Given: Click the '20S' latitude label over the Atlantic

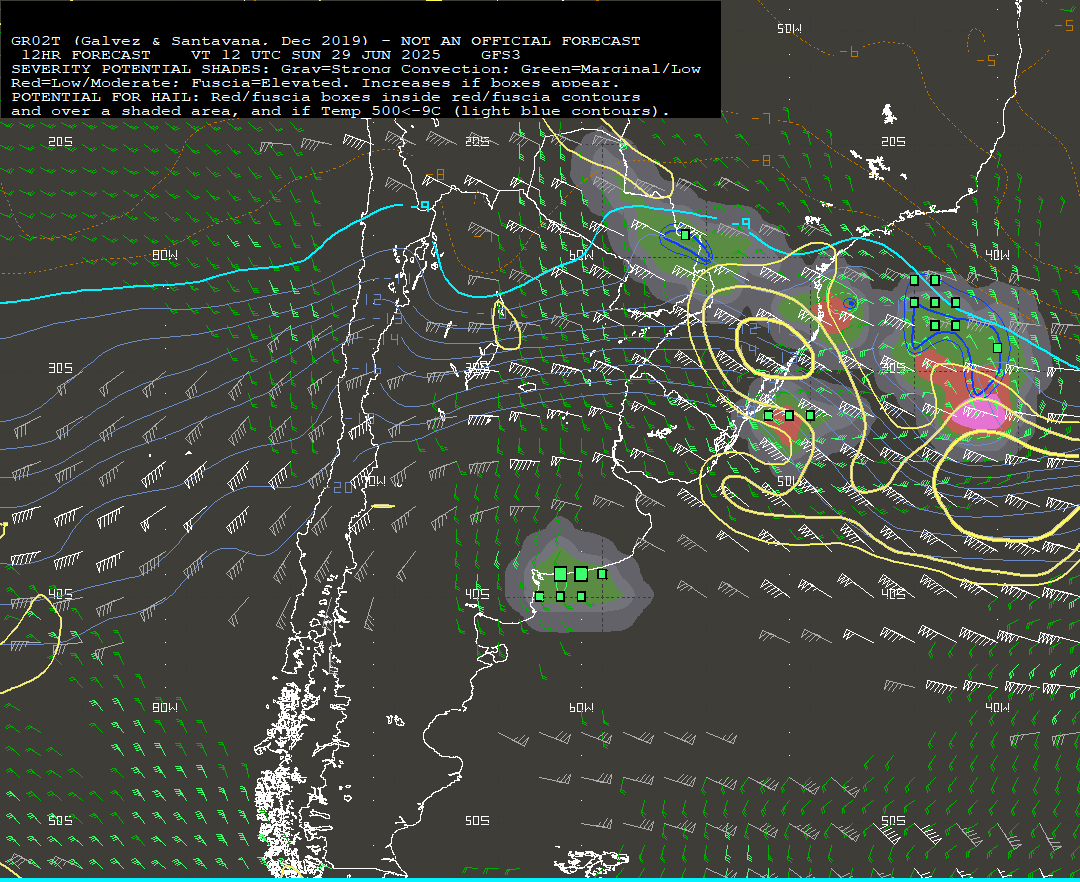Looking at the screenshot, I should 893,141.
